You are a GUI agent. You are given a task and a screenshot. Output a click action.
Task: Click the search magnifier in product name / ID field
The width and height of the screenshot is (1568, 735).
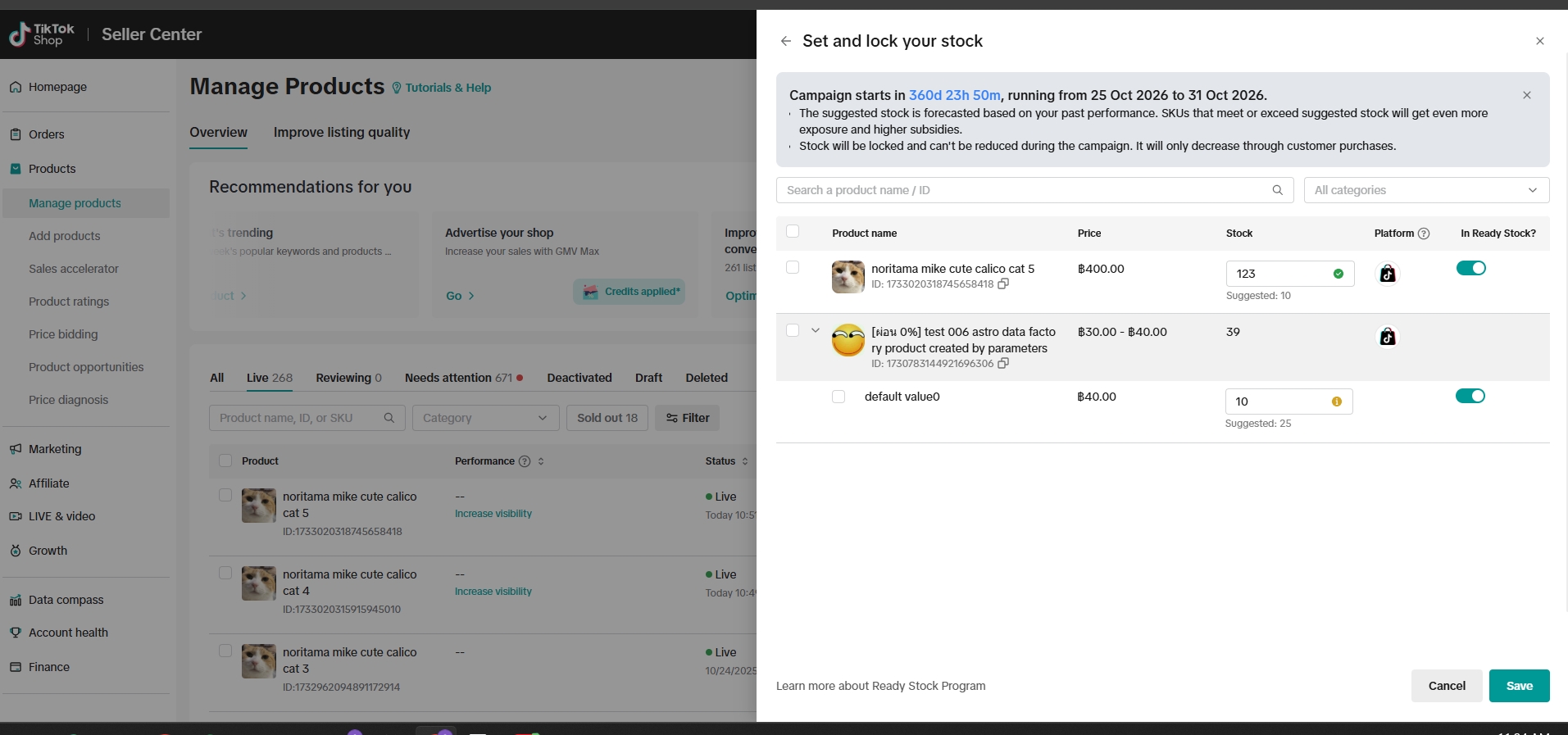tap(1277, 190)
